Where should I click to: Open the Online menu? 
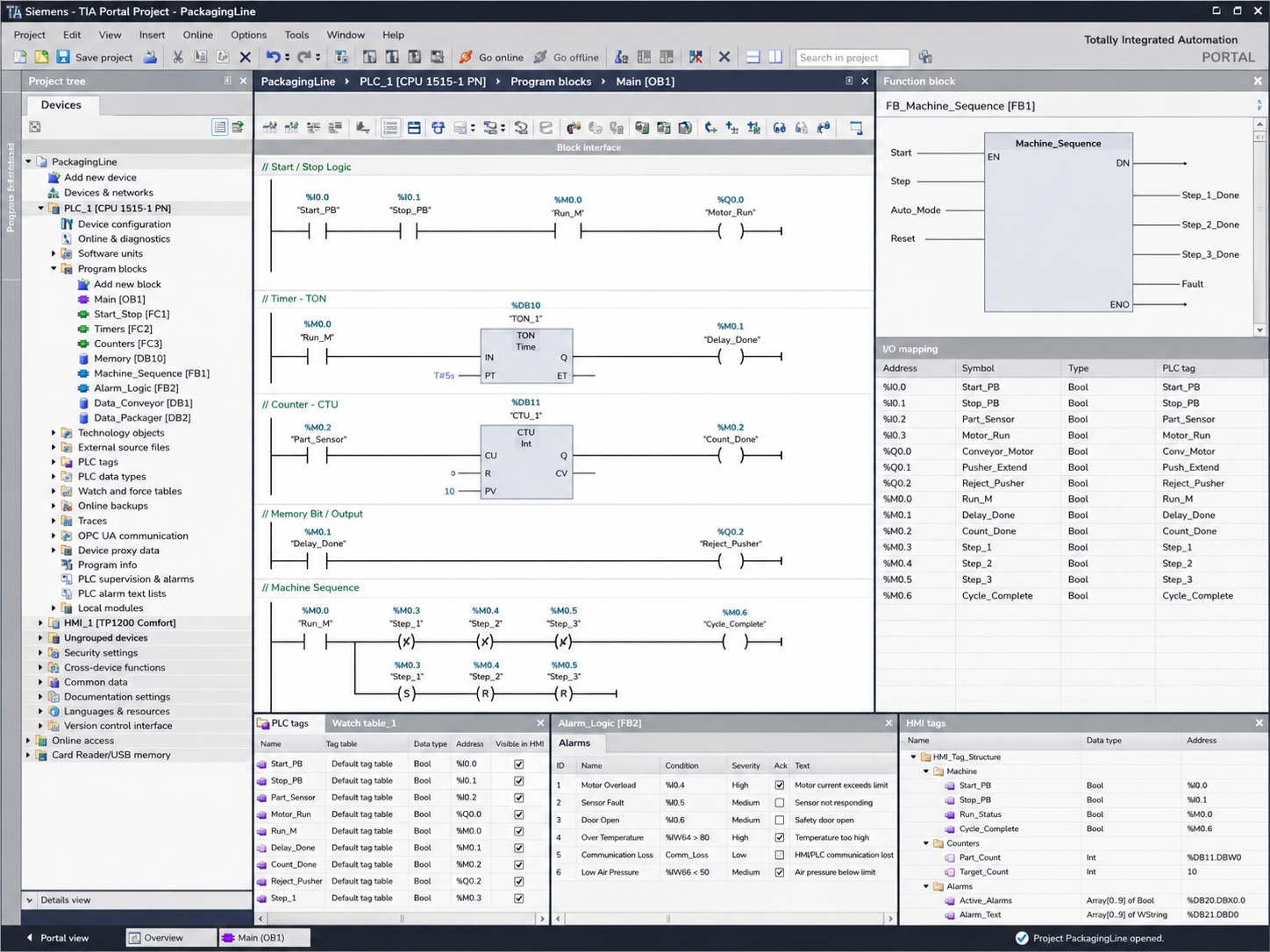tap(197, 35)
